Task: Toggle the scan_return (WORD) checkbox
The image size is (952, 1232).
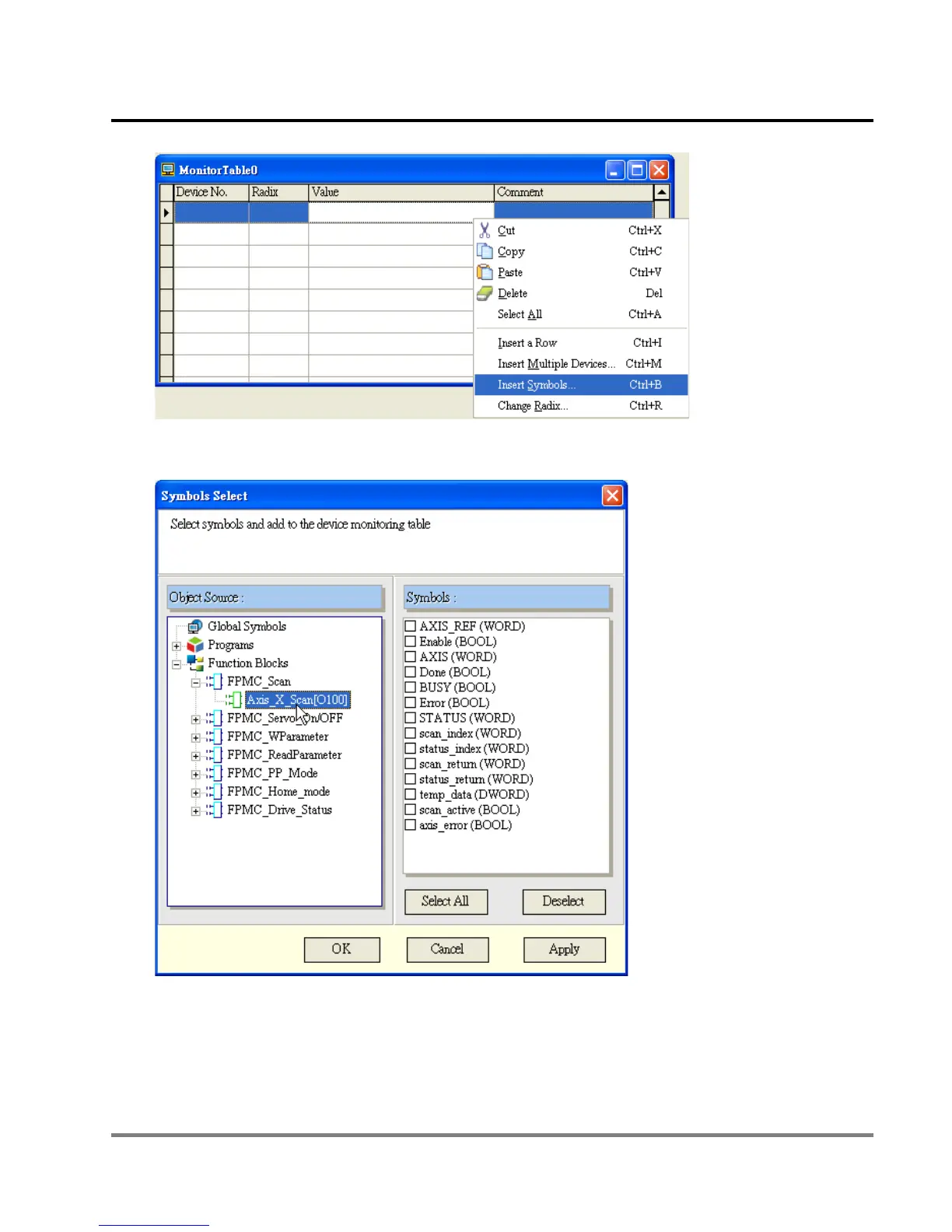Action: [x=411, y=764]
